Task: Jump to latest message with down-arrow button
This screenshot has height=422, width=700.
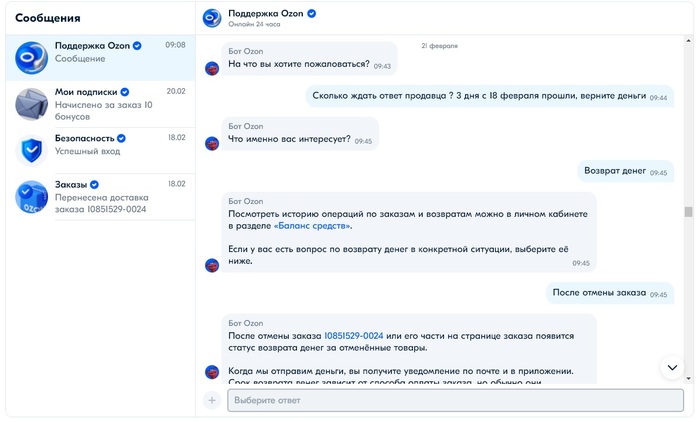Action: tap(672, 368)
